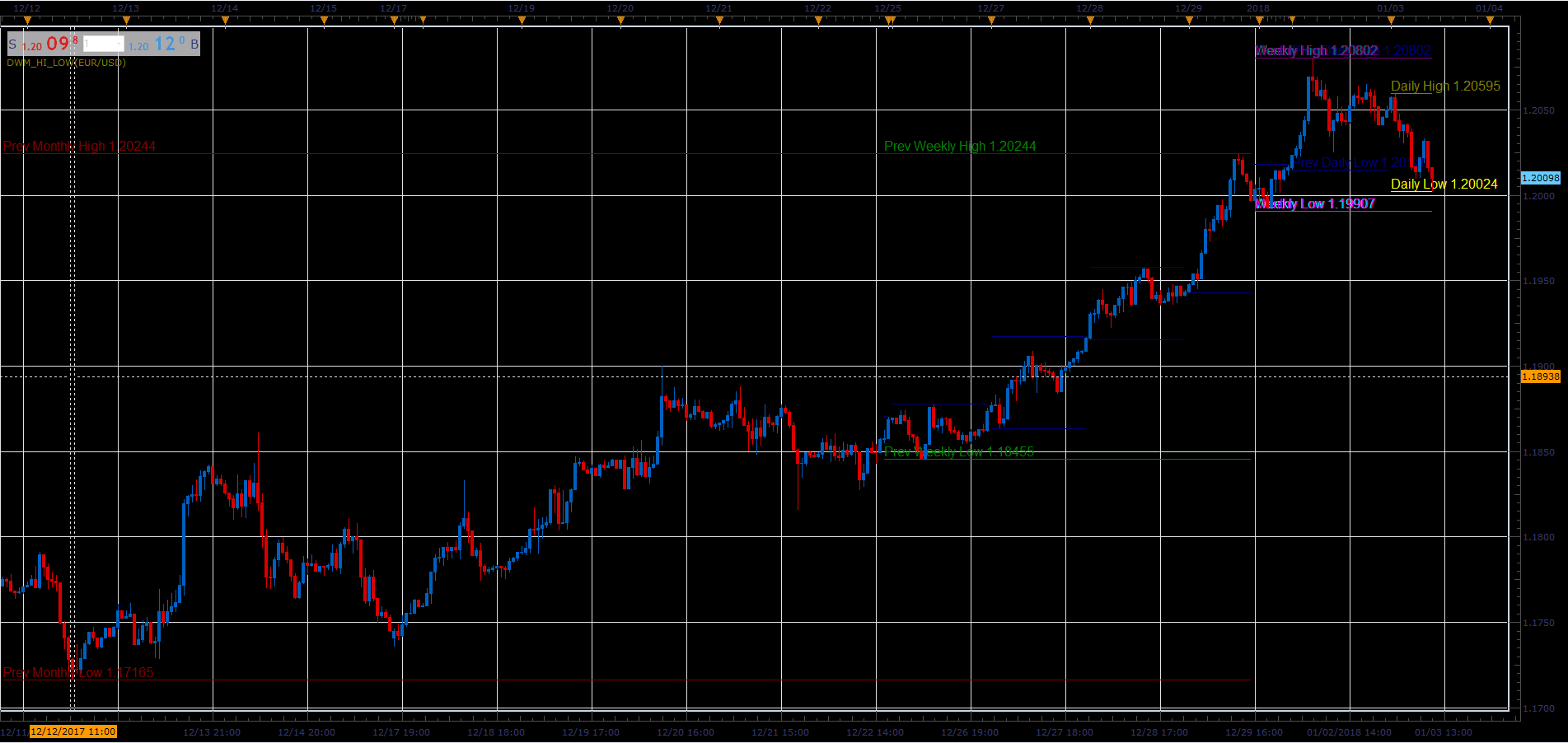Click the orange day marker under 12/20

pyautogui.click(x=620, y=22)
